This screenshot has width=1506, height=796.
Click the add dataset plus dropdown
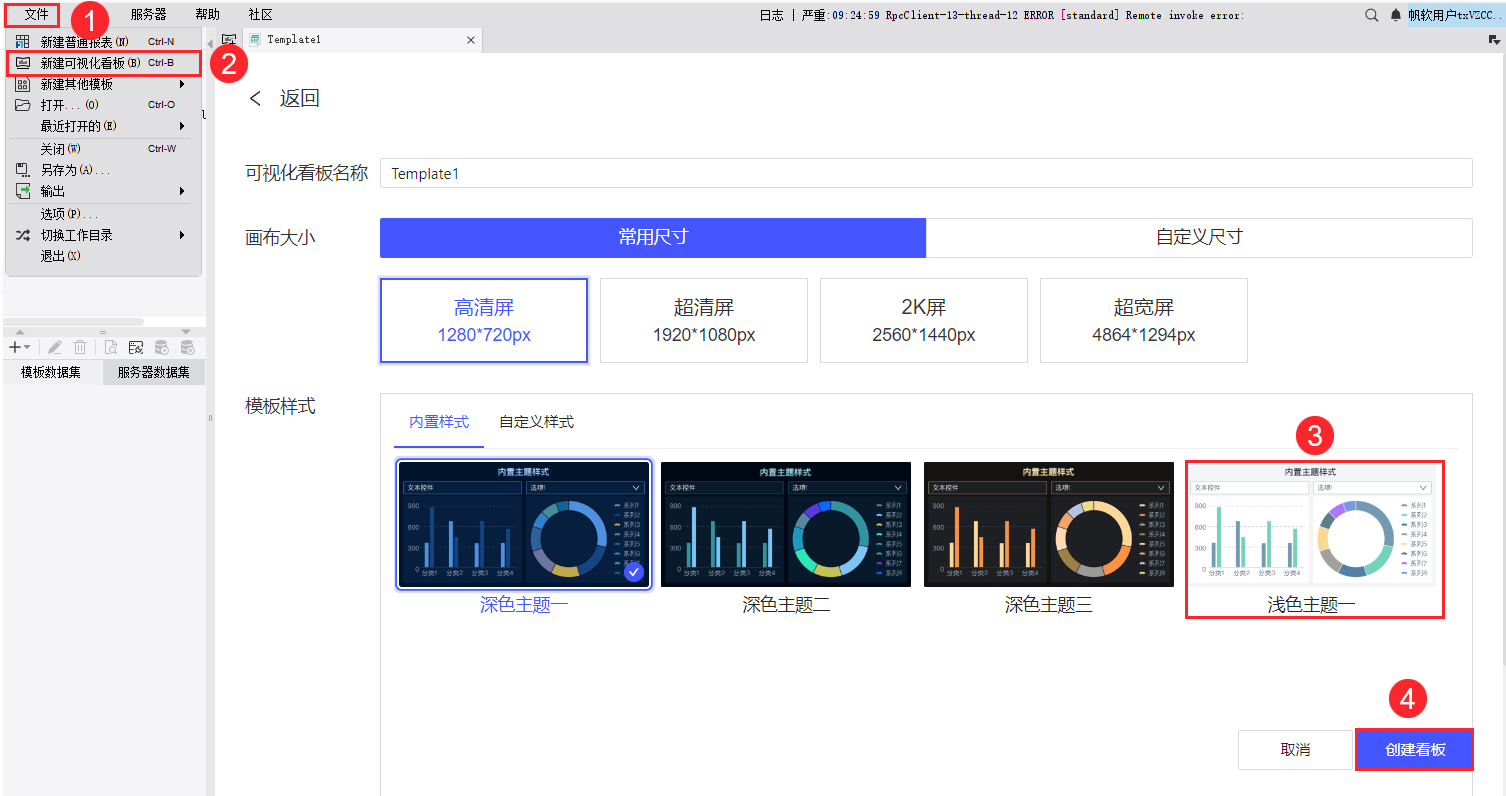click(19, 347)
